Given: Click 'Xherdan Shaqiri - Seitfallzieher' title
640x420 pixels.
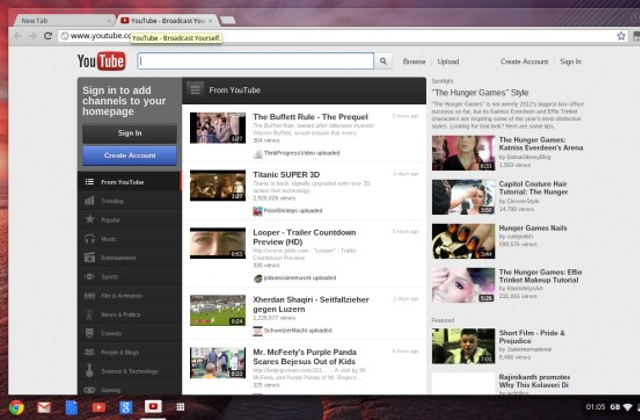Looking at the screenshot, I should [311, 304].
